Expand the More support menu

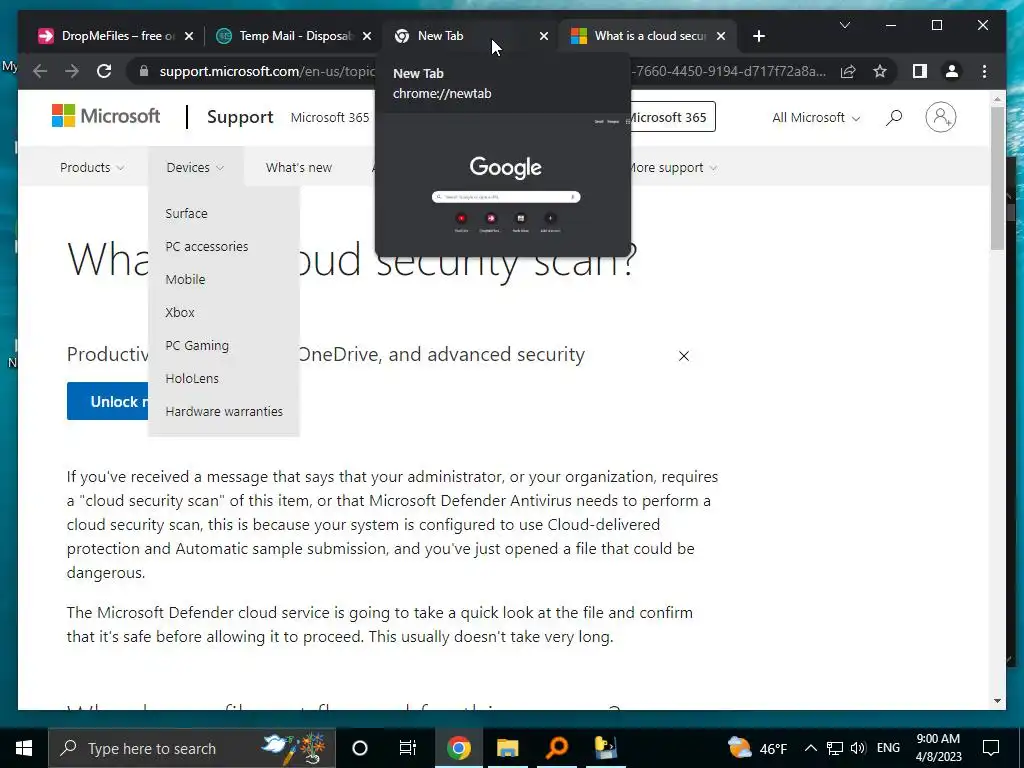673,168
